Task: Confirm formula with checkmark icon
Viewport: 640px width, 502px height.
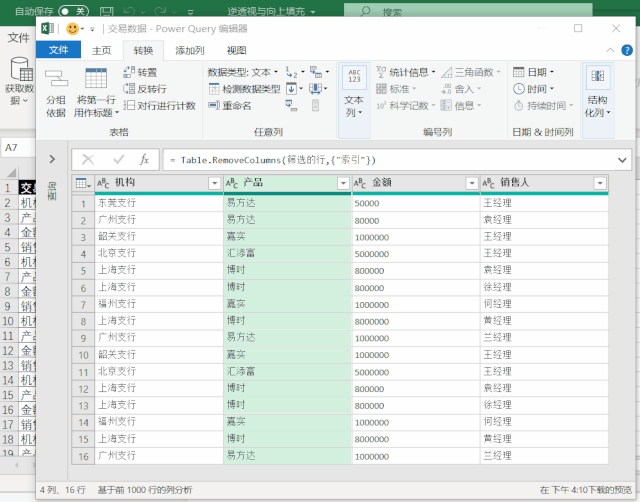Action: pos(118,160)
